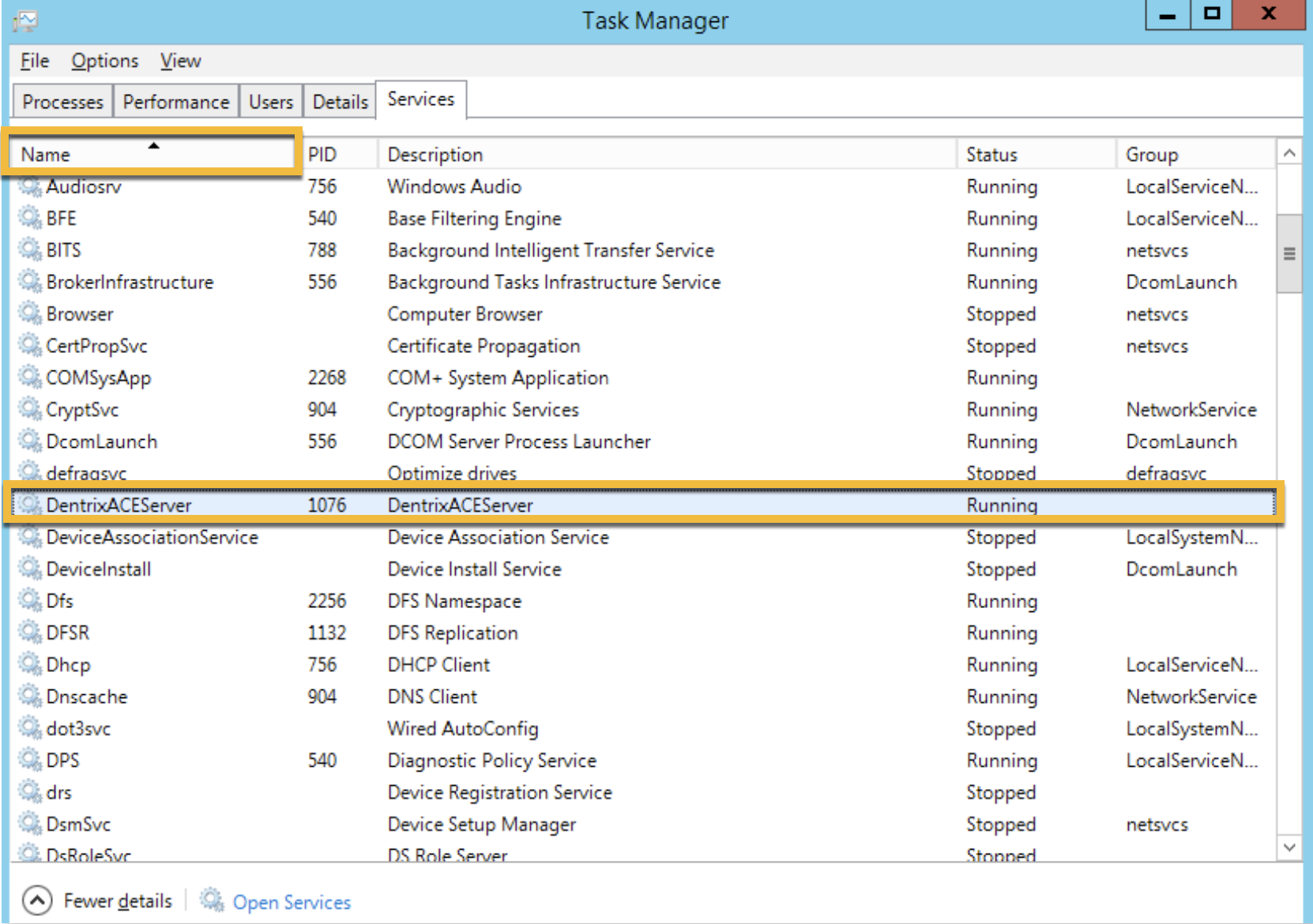Click the DentrixACEServer service icon
This screenshot has width=1313, height=924.
click(30, 505)
